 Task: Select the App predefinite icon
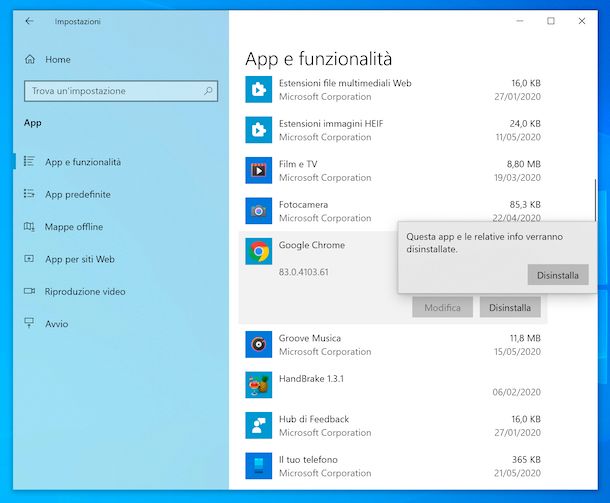coord(30,194)
